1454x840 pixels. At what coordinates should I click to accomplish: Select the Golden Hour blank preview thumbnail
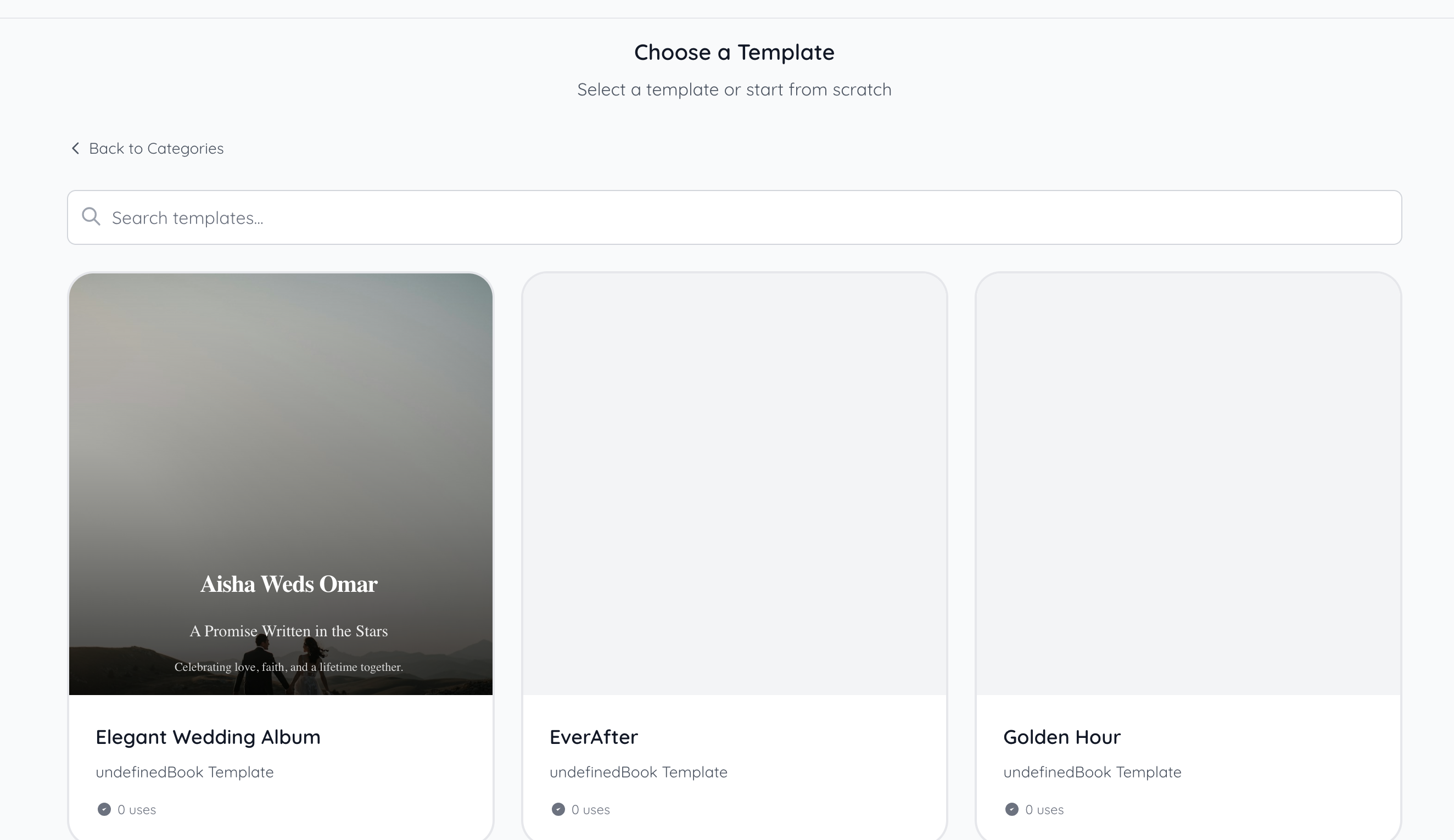[1188, 484]
